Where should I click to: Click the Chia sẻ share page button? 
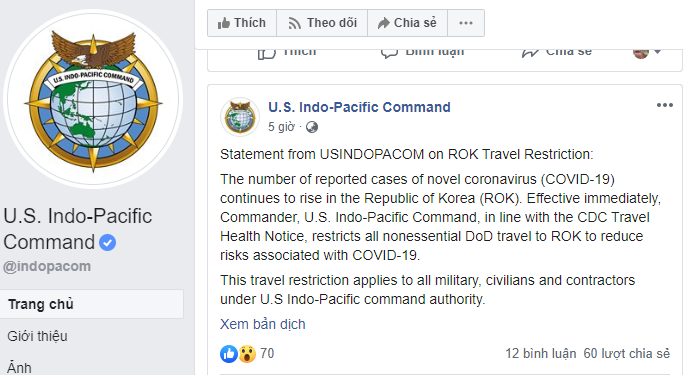click(407, 23)
